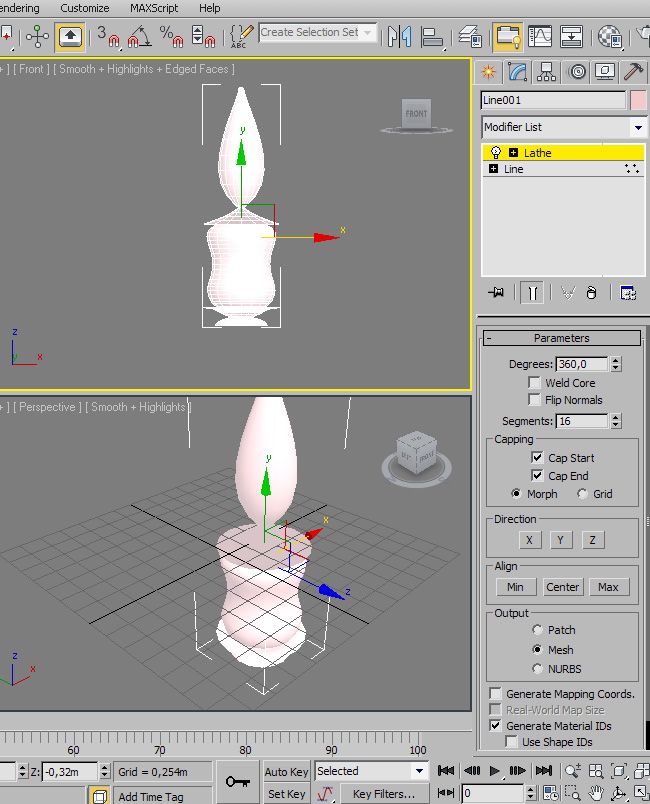The width and height of the screenshot is (650, 804).
Task: Enable the Flip Normals checkbox
Action: 535,400
